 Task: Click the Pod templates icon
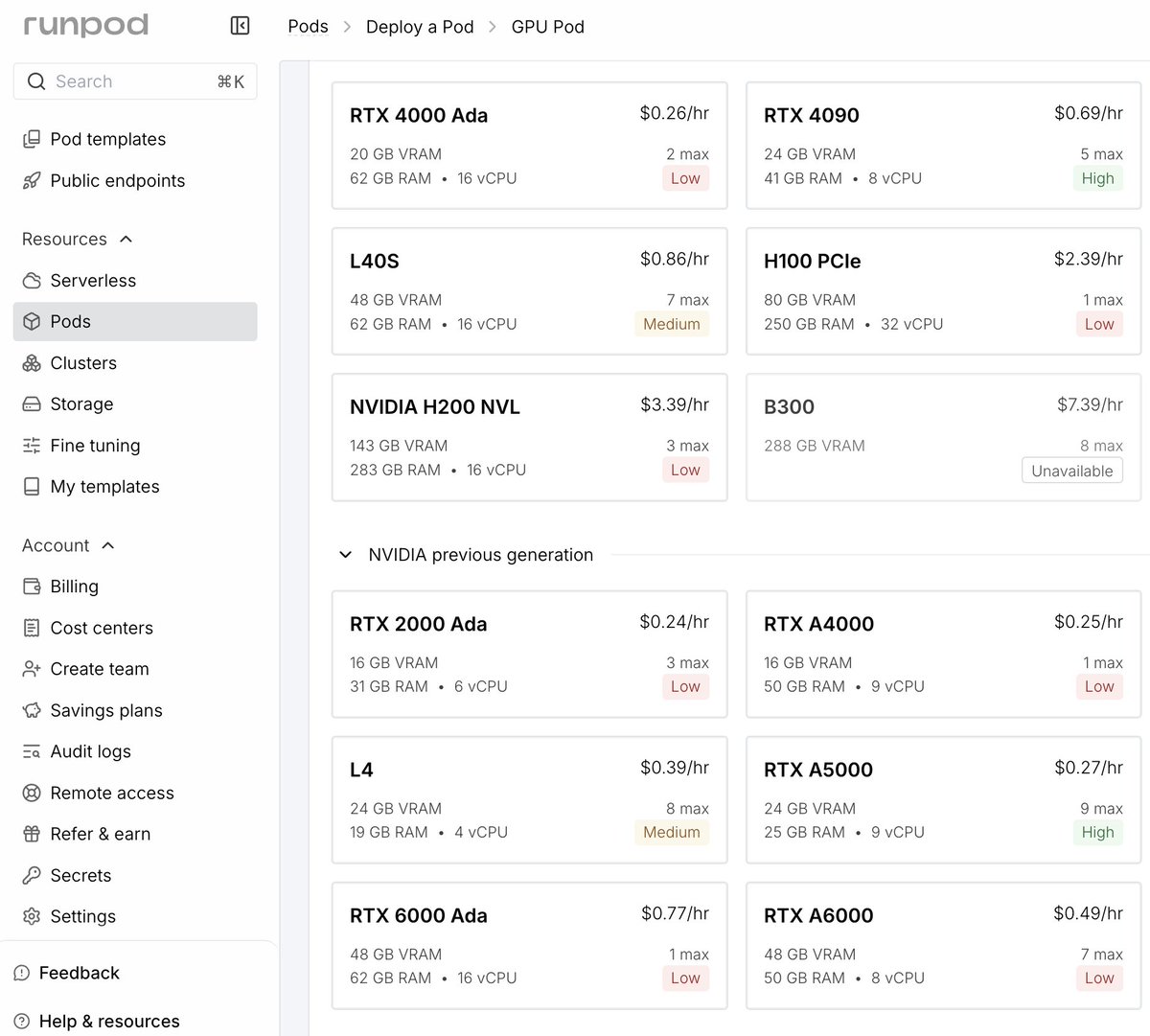click(32, 139)
